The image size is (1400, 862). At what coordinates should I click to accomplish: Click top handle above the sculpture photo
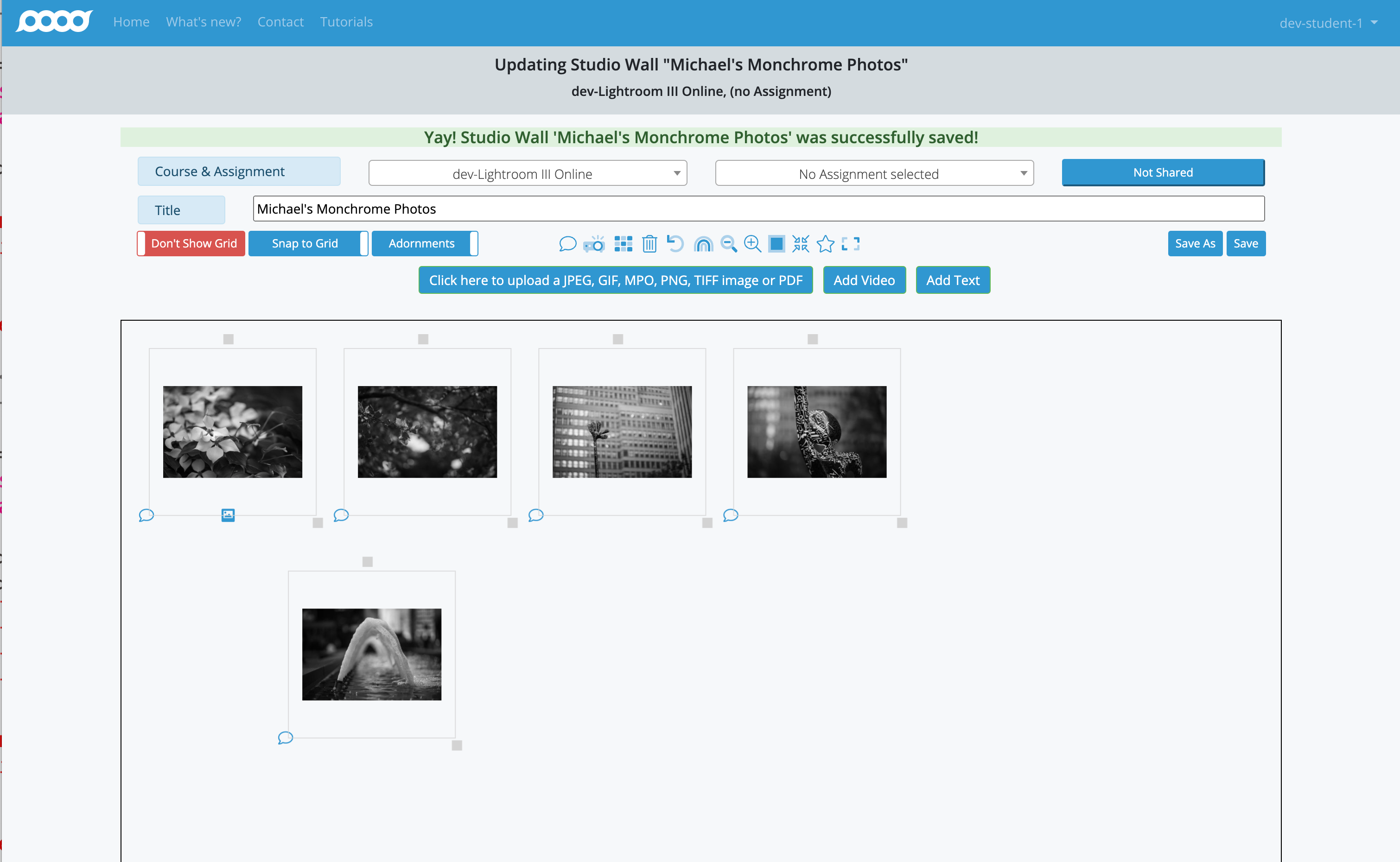click(813, 339)
